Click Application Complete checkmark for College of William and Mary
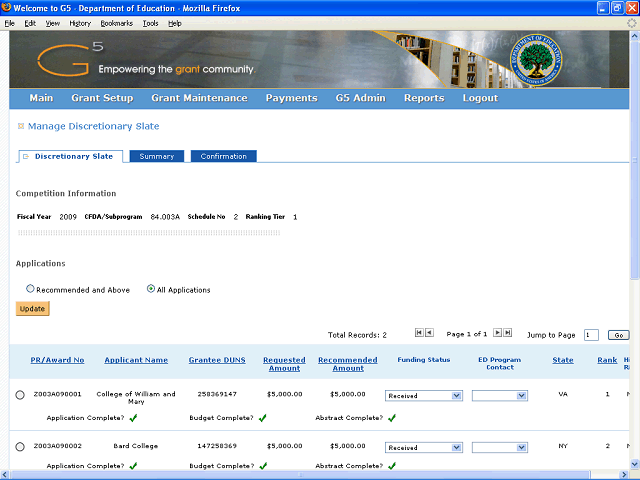Viewport: 640px width, 480px height. (133, 418)
